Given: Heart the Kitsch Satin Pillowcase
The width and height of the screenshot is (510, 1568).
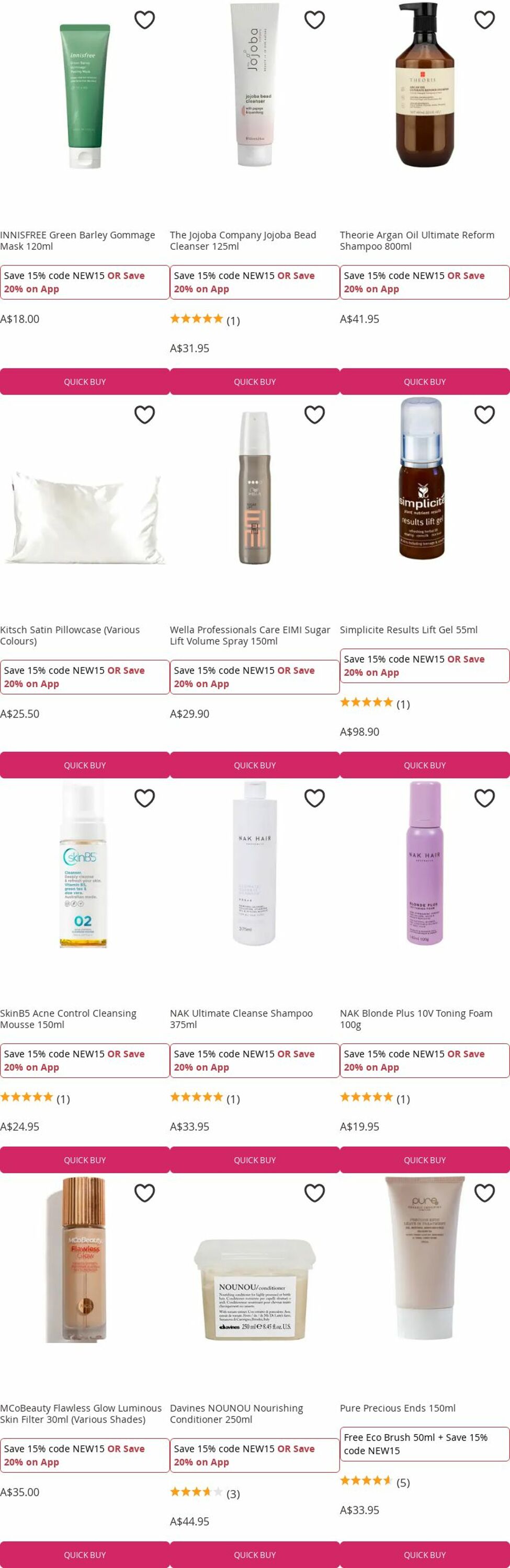Looking at the screenshot, I should pos(144,414).
